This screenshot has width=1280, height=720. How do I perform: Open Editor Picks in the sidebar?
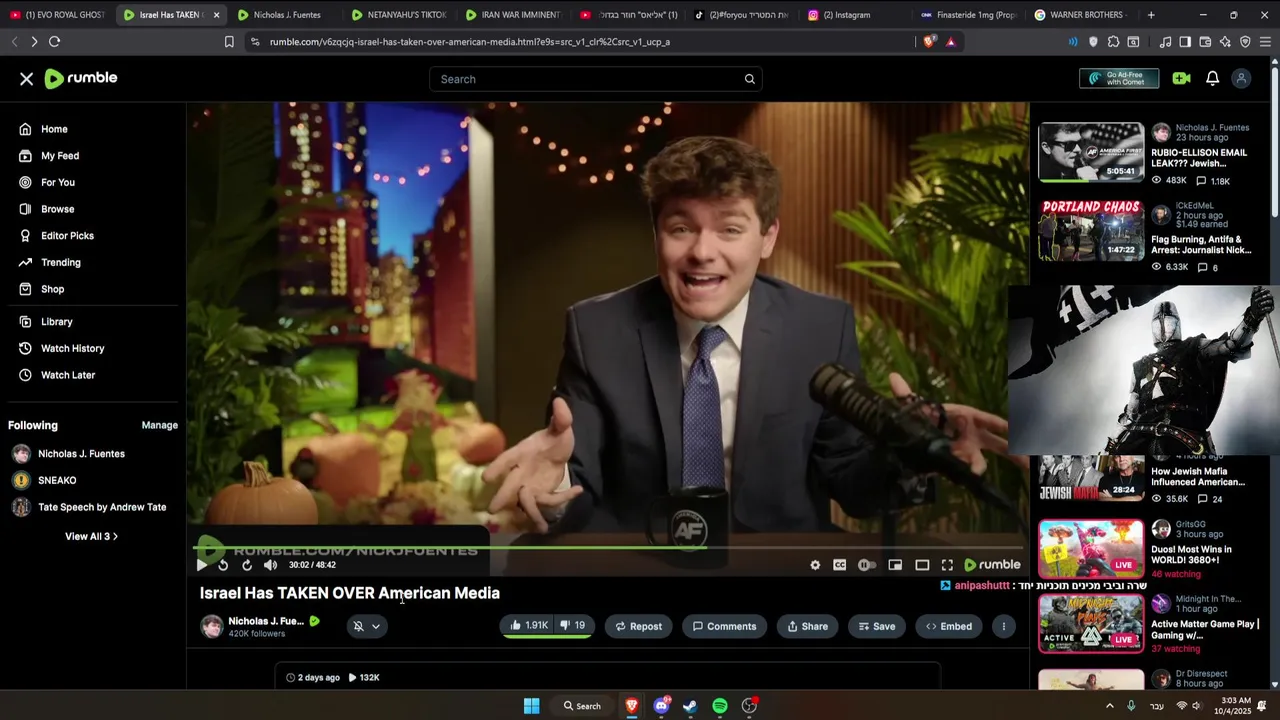67,236
